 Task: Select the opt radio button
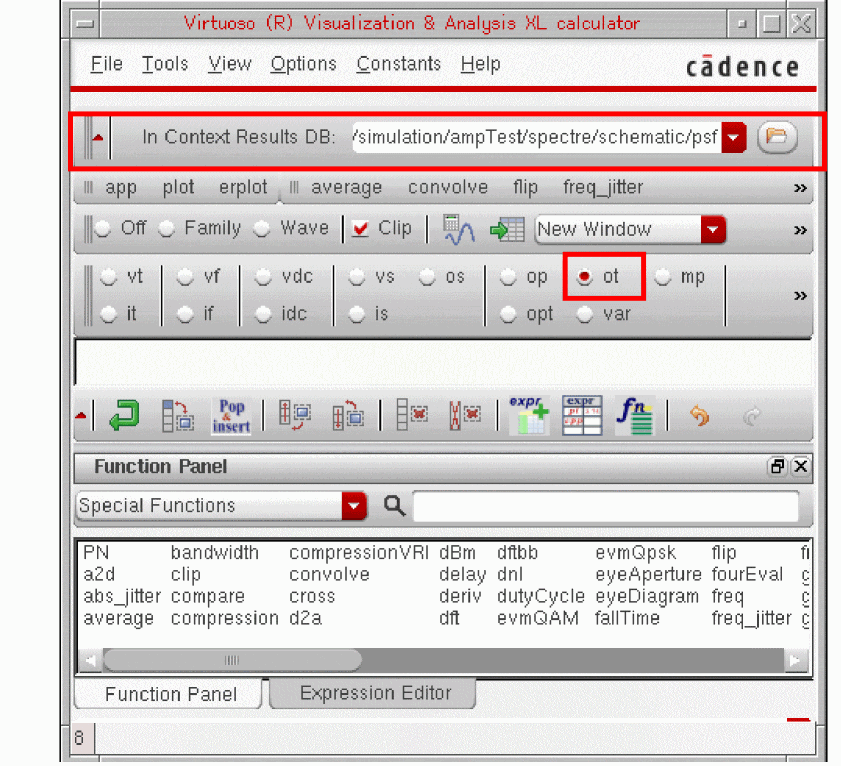tap(508, 314)
